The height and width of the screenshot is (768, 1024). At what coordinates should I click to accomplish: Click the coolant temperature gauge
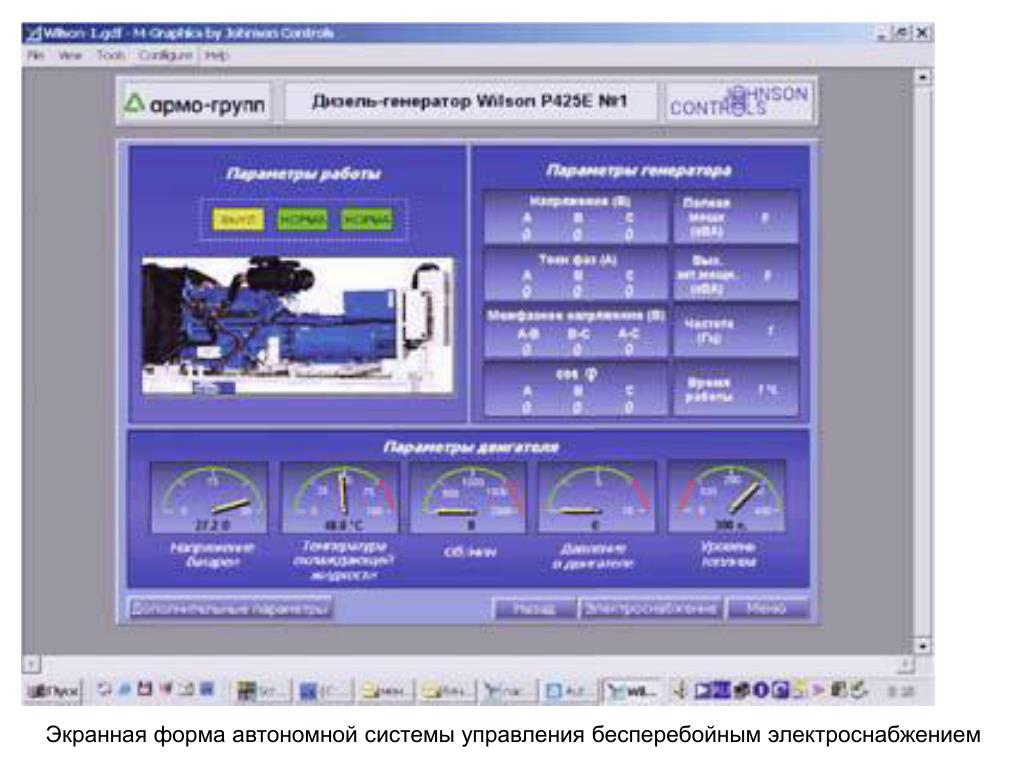340,497
